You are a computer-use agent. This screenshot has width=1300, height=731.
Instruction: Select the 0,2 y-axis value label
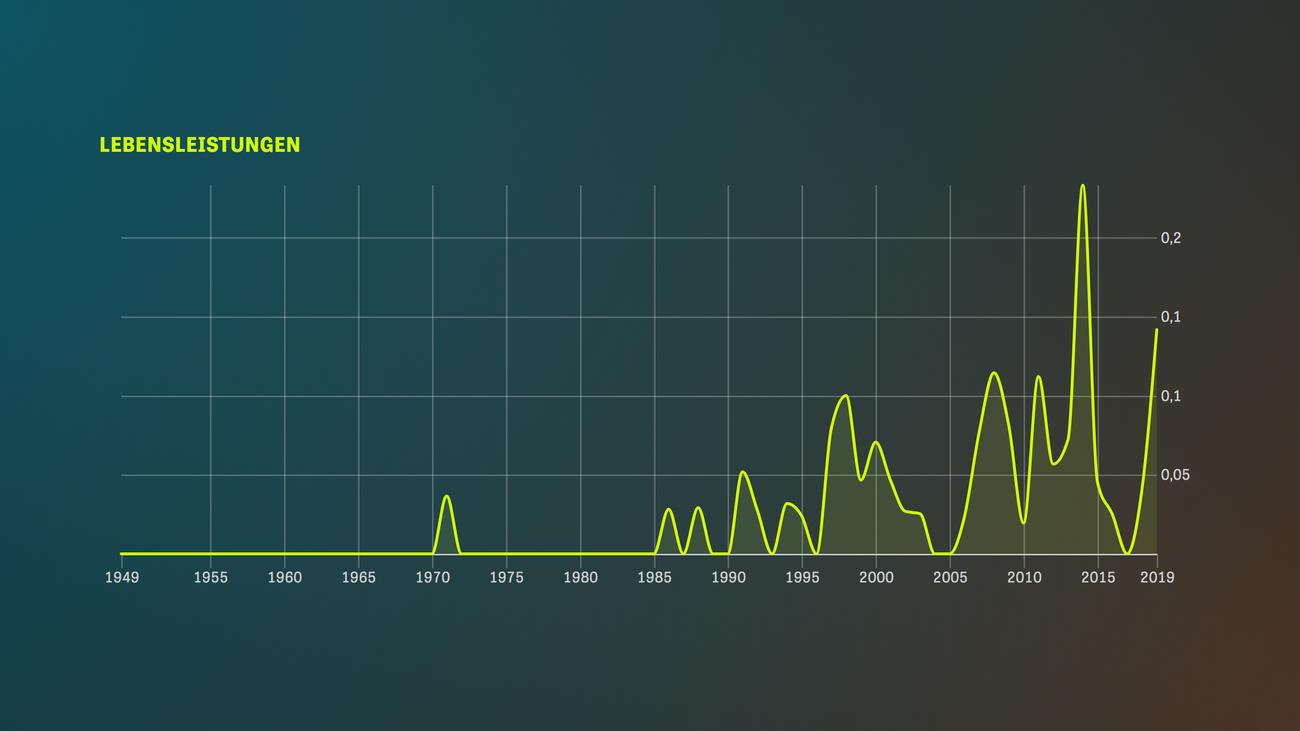coord(1171,238)
